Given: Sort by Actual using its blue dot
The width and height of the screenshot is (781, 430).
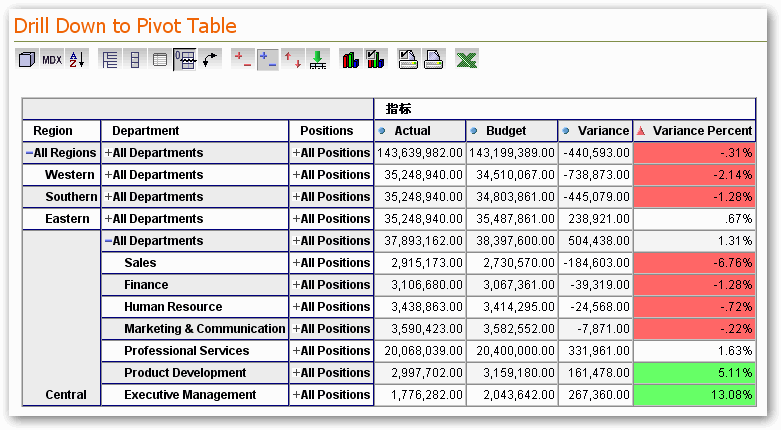Looking at the screenshot, I should [x=382, y=131].
